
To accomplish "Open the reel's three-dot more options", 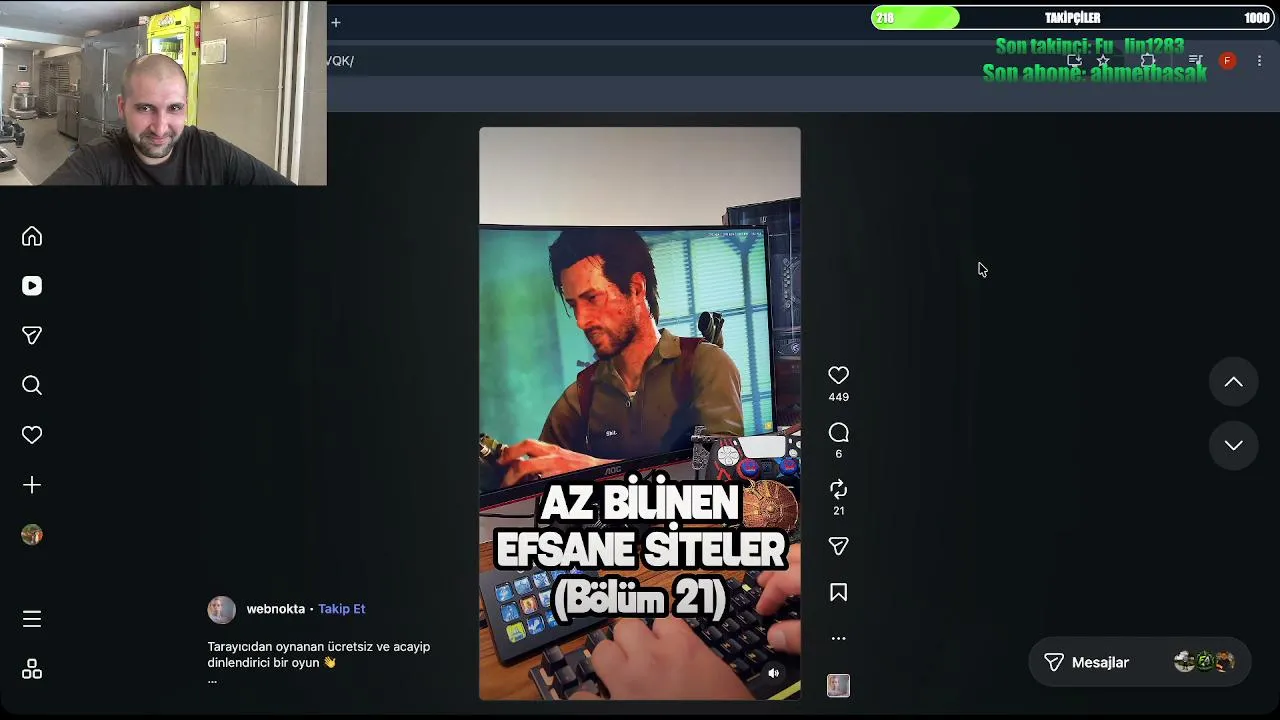I will pyautogui.click(x=838, y=638).
